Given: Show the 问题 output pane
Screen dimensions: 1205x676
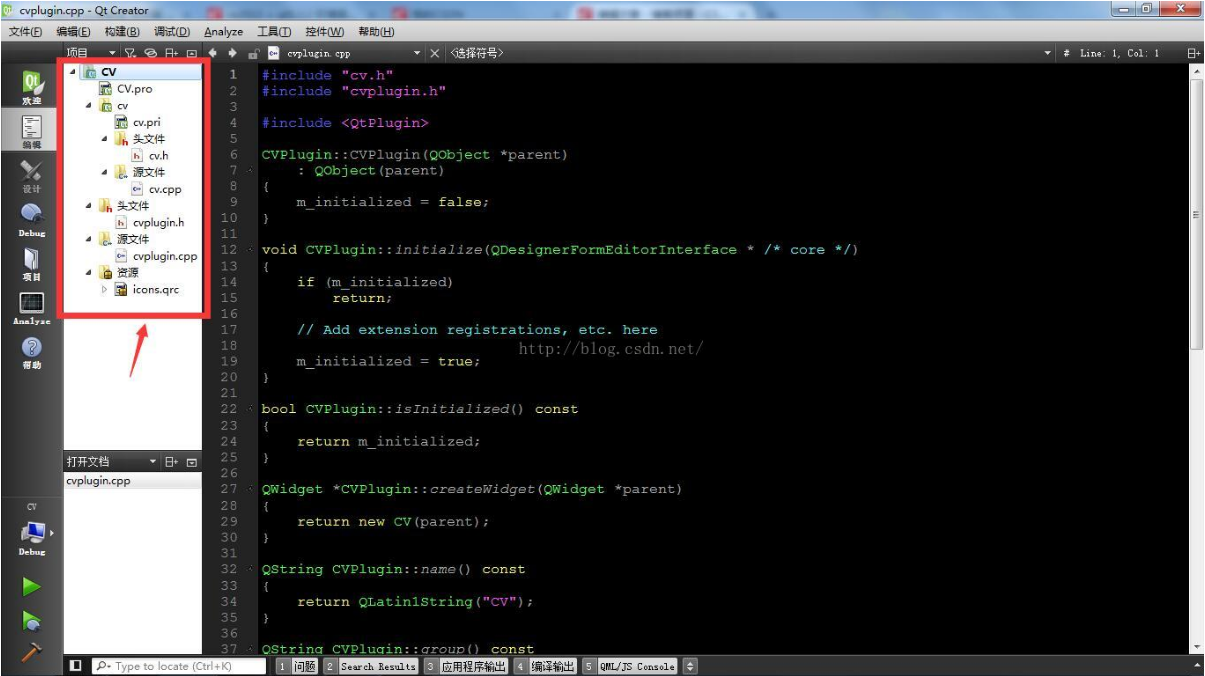Looking at the screenshot, I should (297, 666).
